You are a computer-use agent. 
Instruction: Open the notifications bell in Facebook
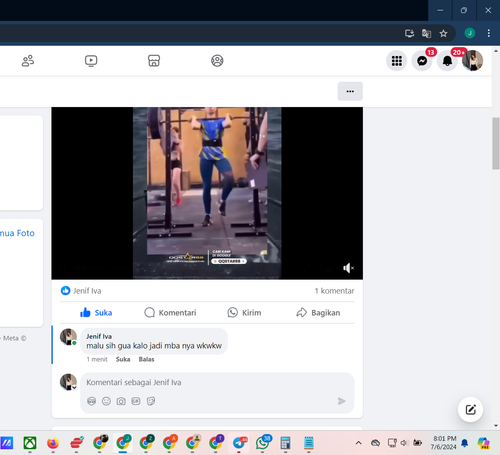(x=447, y=61)
